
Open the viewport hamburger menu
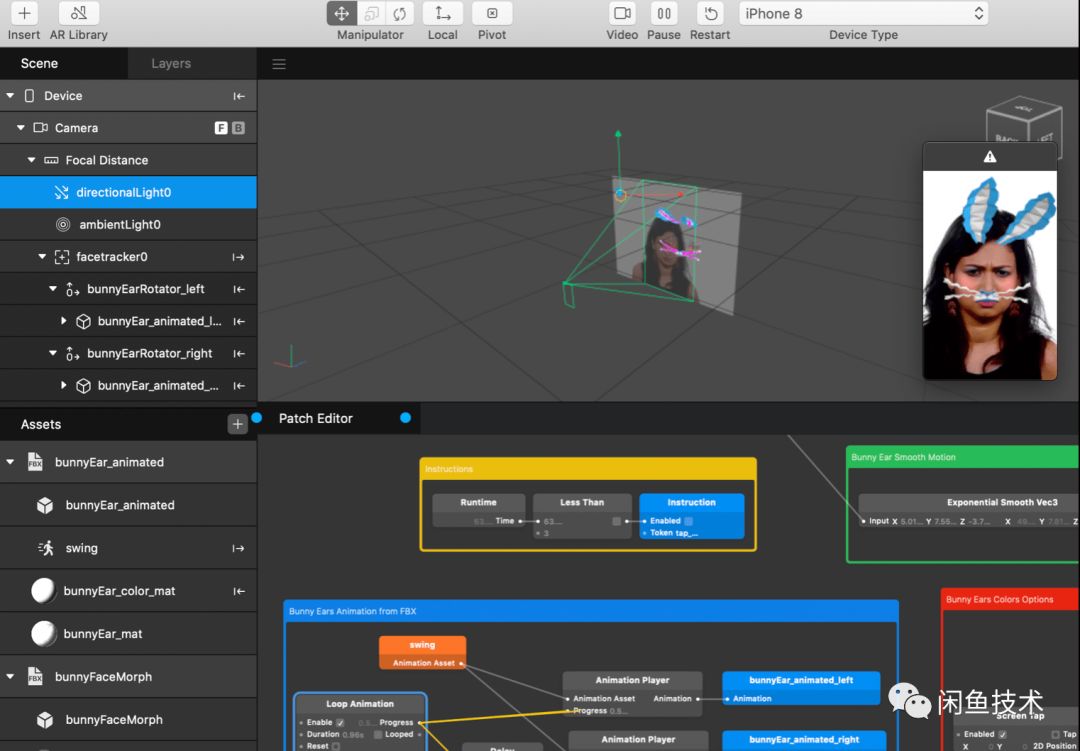279,64
